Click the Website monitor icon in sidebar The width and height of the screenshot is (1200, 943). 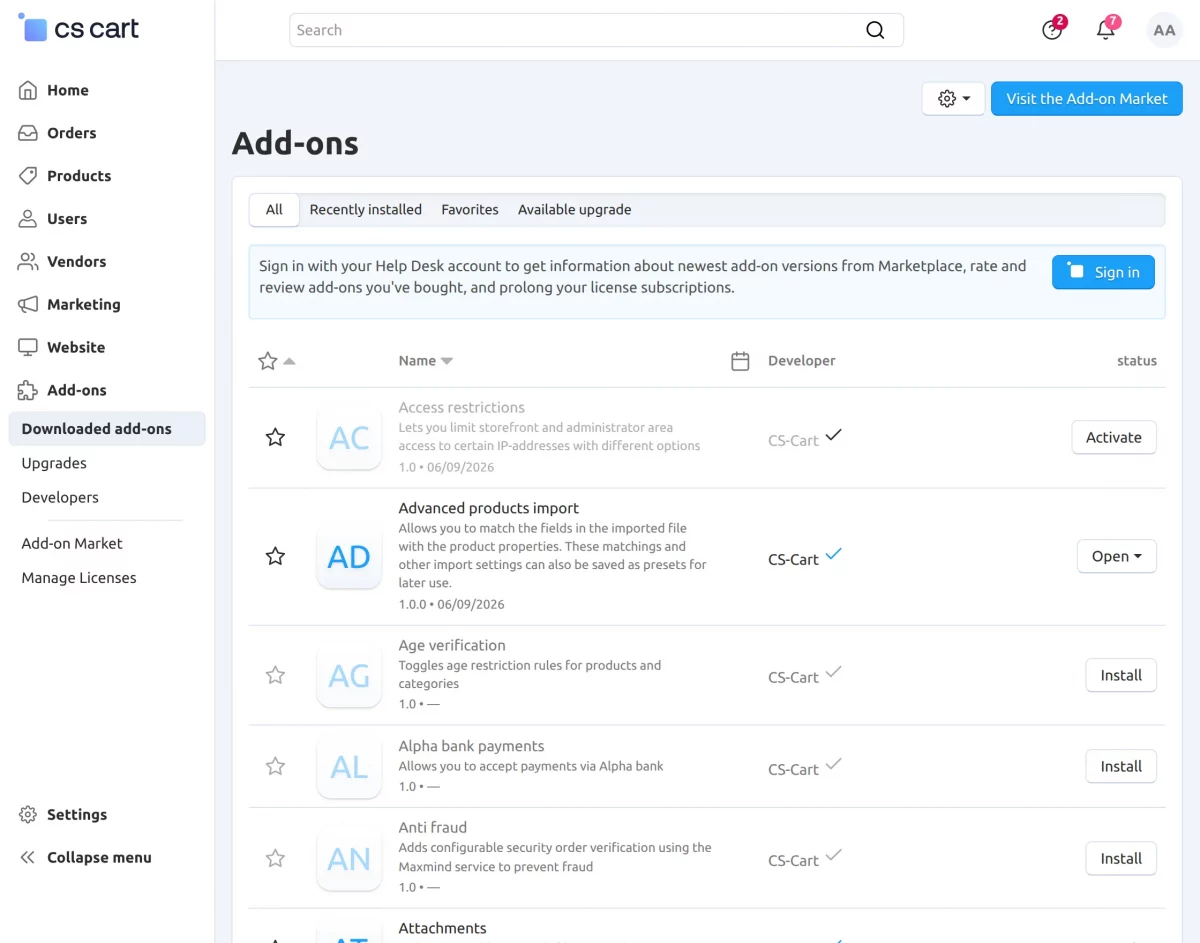click(28, 348)
